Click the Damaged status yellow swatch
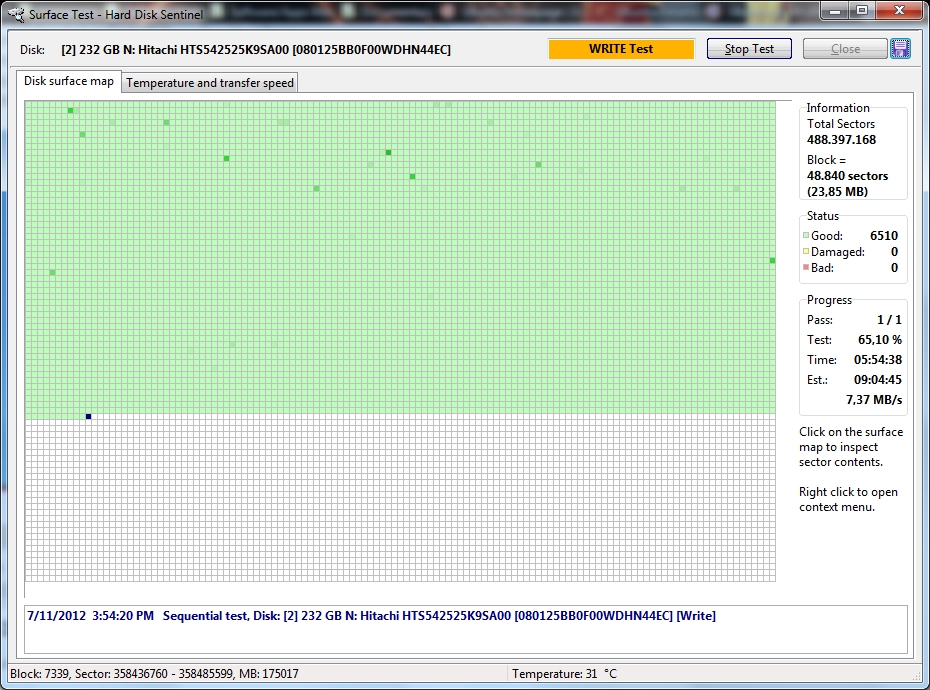 806,251
